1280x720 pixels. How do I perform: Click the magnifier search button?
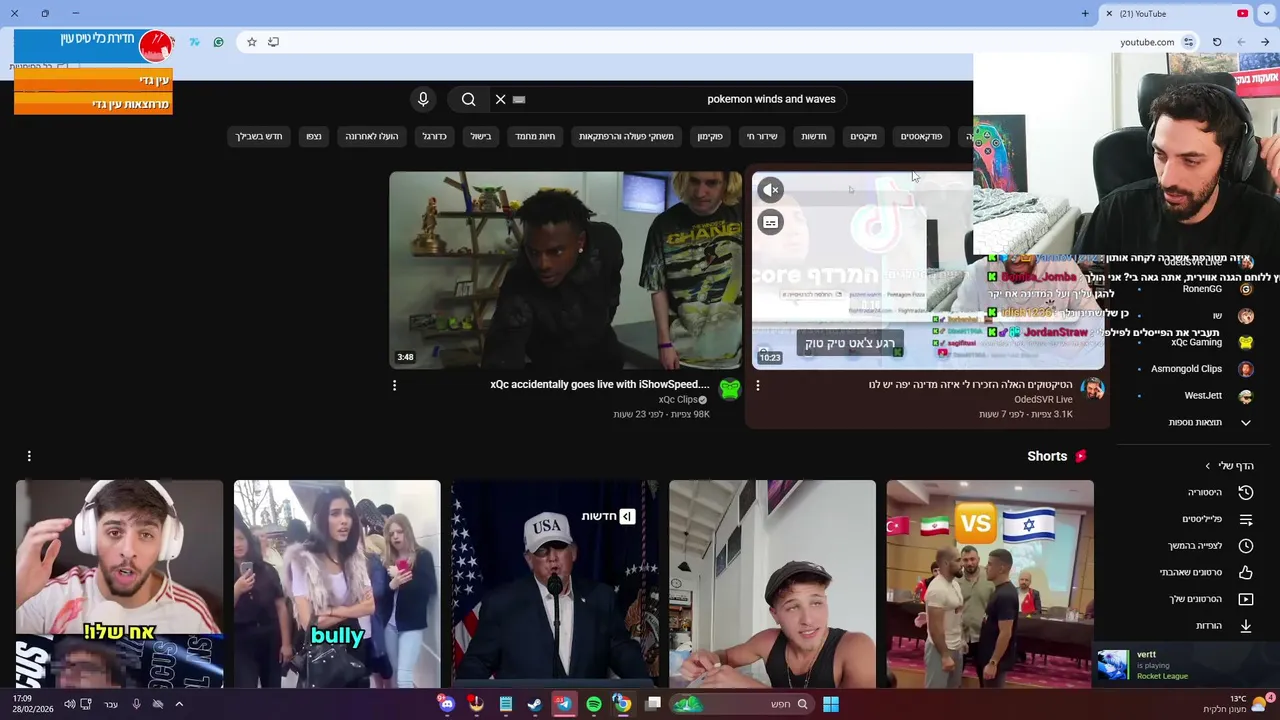468,99
